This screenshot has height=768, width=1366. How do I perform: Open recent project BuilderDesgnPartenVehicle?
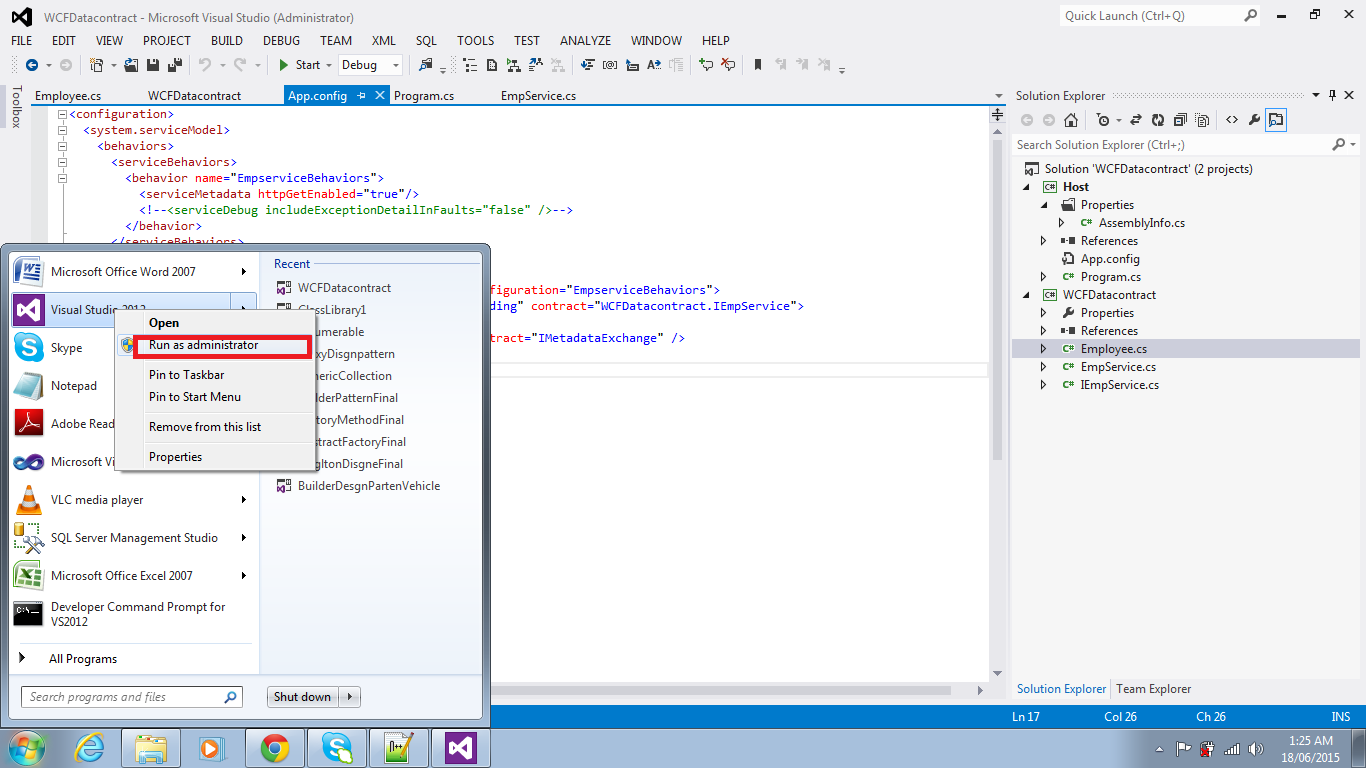(369, 486)
